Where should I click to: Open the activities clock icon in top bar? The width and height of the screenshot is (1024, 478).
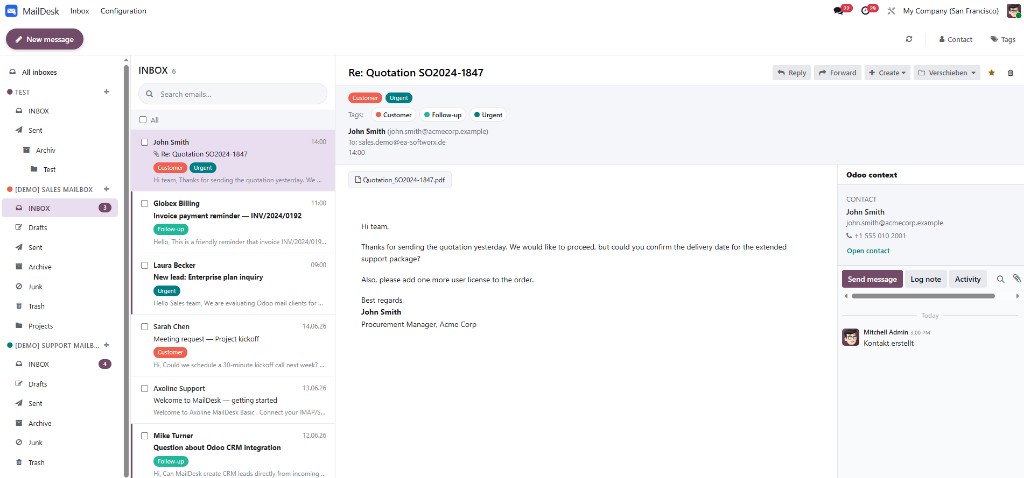click(865, 11)
